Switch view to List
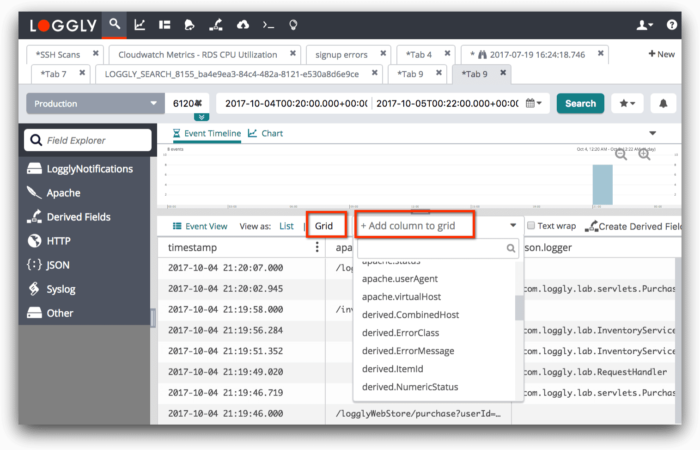 [x=286, y=226]
